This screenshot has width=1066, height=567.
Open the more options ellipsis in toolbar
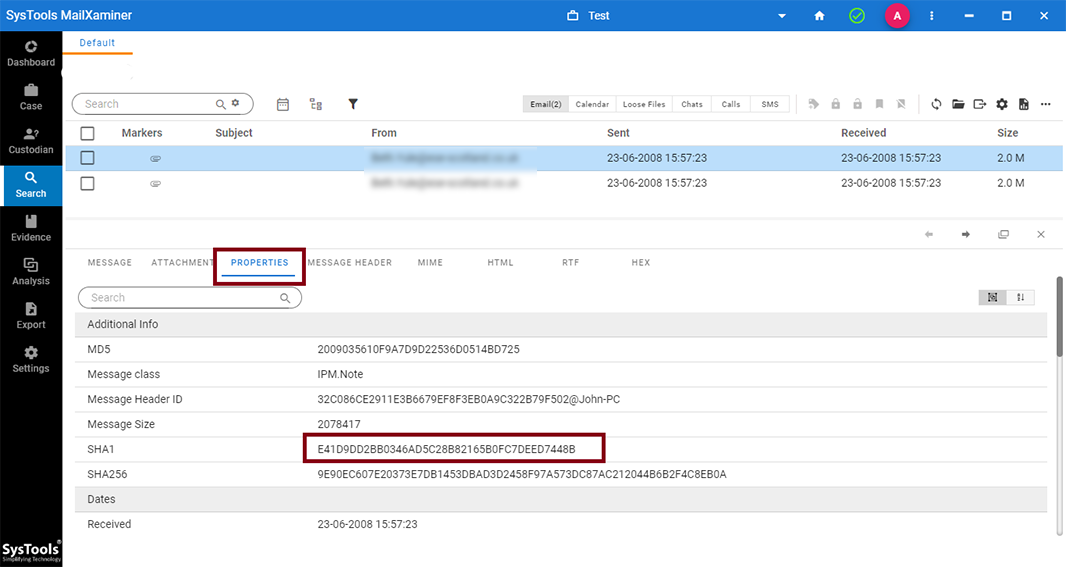1046,104
